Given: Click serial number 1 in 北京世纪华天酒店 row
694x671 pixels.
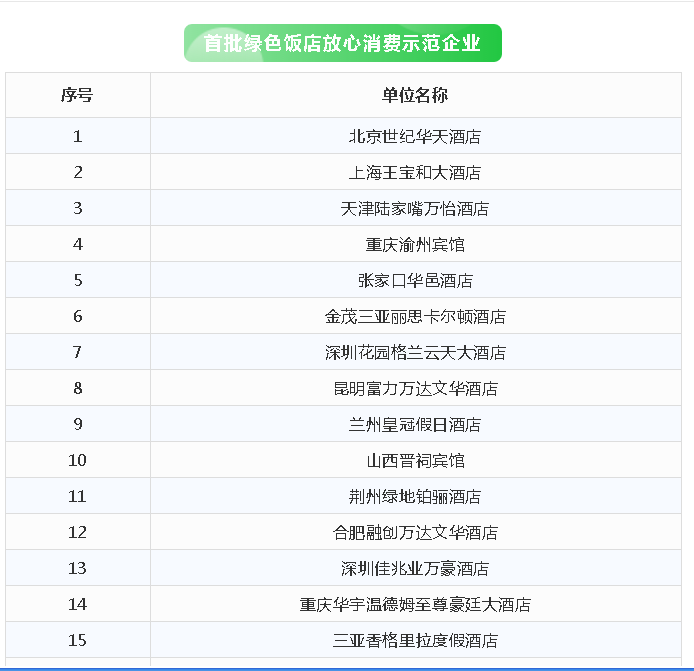Looking at the screenshot, I should pos(77,136).
